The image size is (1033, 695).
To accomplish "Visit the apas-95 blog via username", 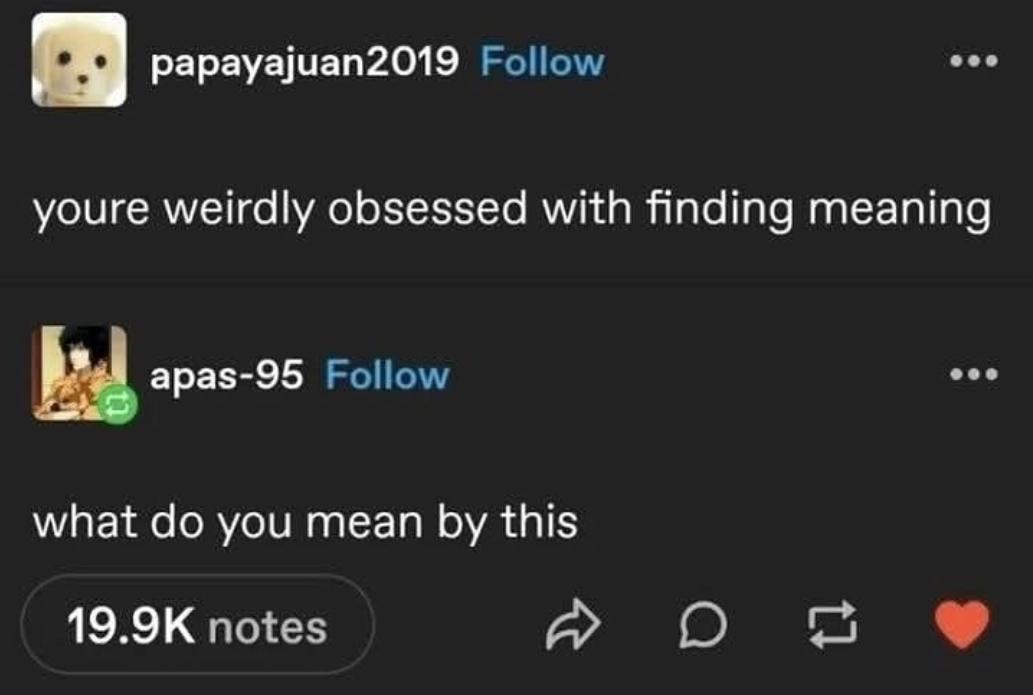I will click(x=226, y=376).
